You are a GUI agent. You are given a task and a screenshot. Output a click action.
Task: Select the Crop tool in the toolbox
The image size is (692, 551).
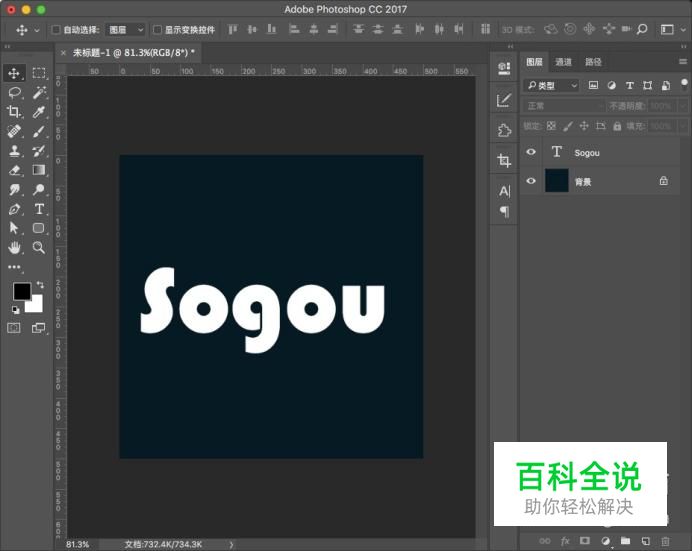(15, 112)
